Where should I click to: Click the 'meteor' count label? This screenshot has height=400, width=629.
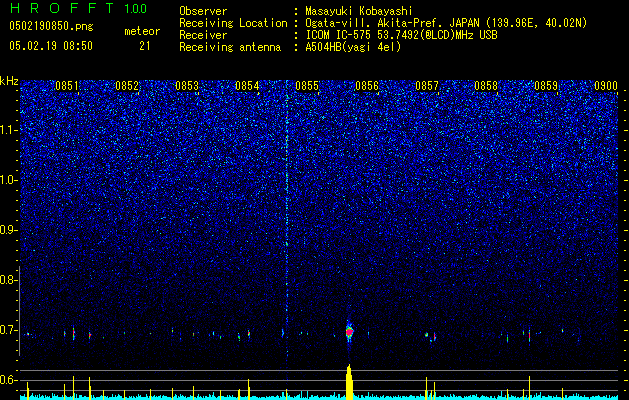(x=142, y=31)
